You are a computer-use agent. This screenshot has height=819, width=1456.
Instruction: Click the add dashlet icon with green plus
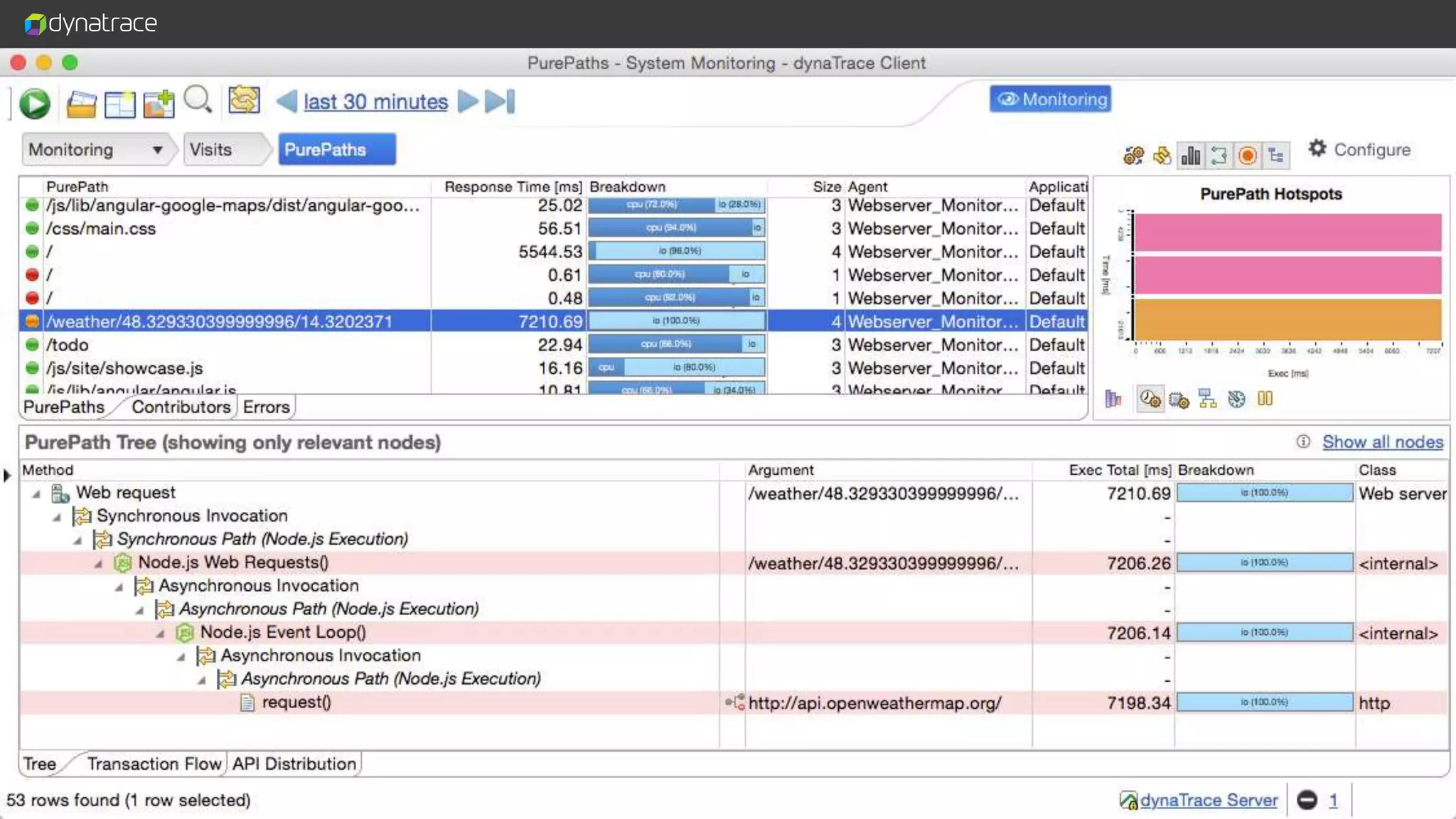pos(159,104)
